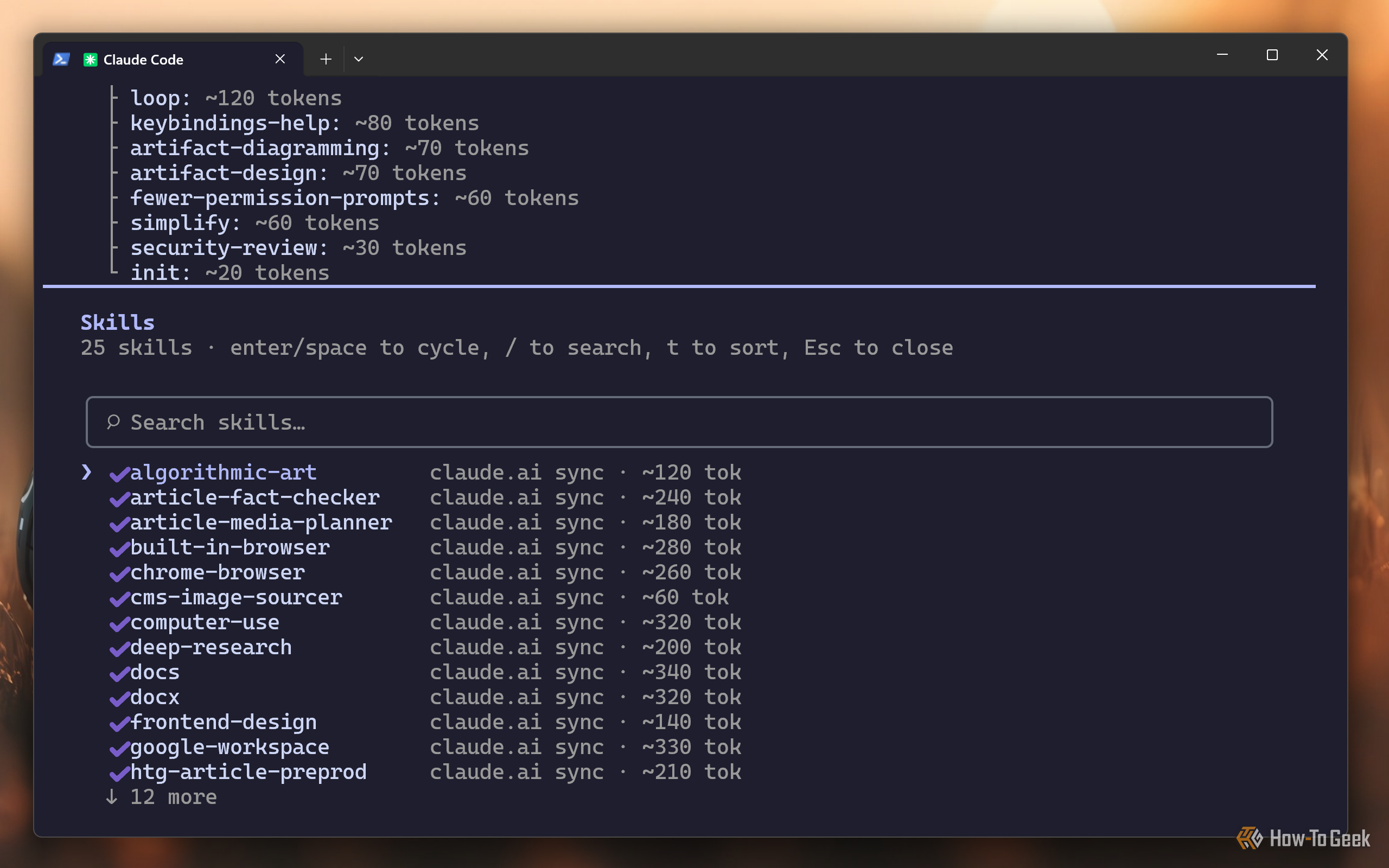Minimize the terminal window
This screenshot has width=1389, height=868.
[x=1222, y=55]
